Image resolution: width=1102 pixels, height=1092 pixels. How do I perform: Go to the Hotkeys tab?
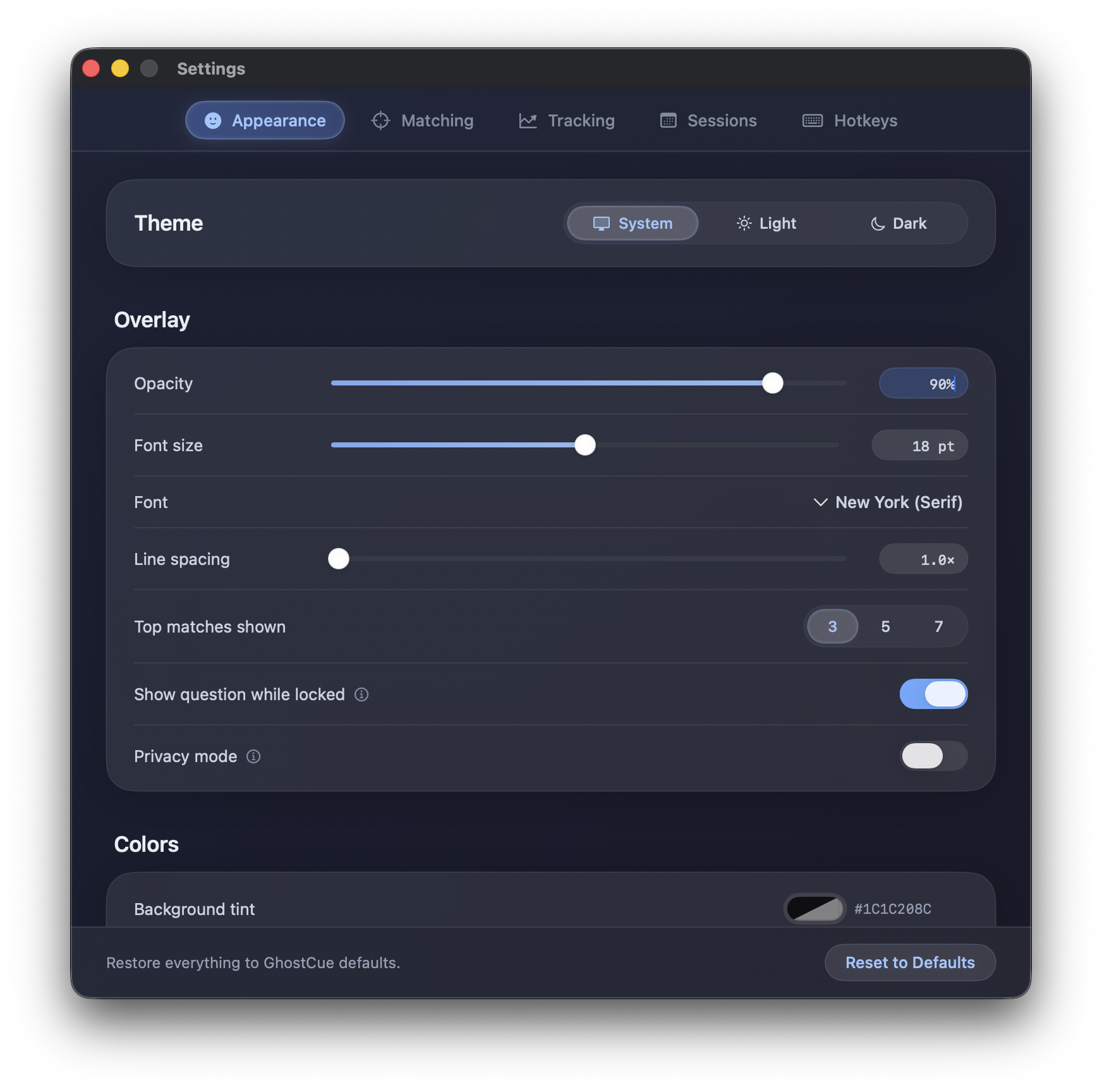(x=850, y=120)
